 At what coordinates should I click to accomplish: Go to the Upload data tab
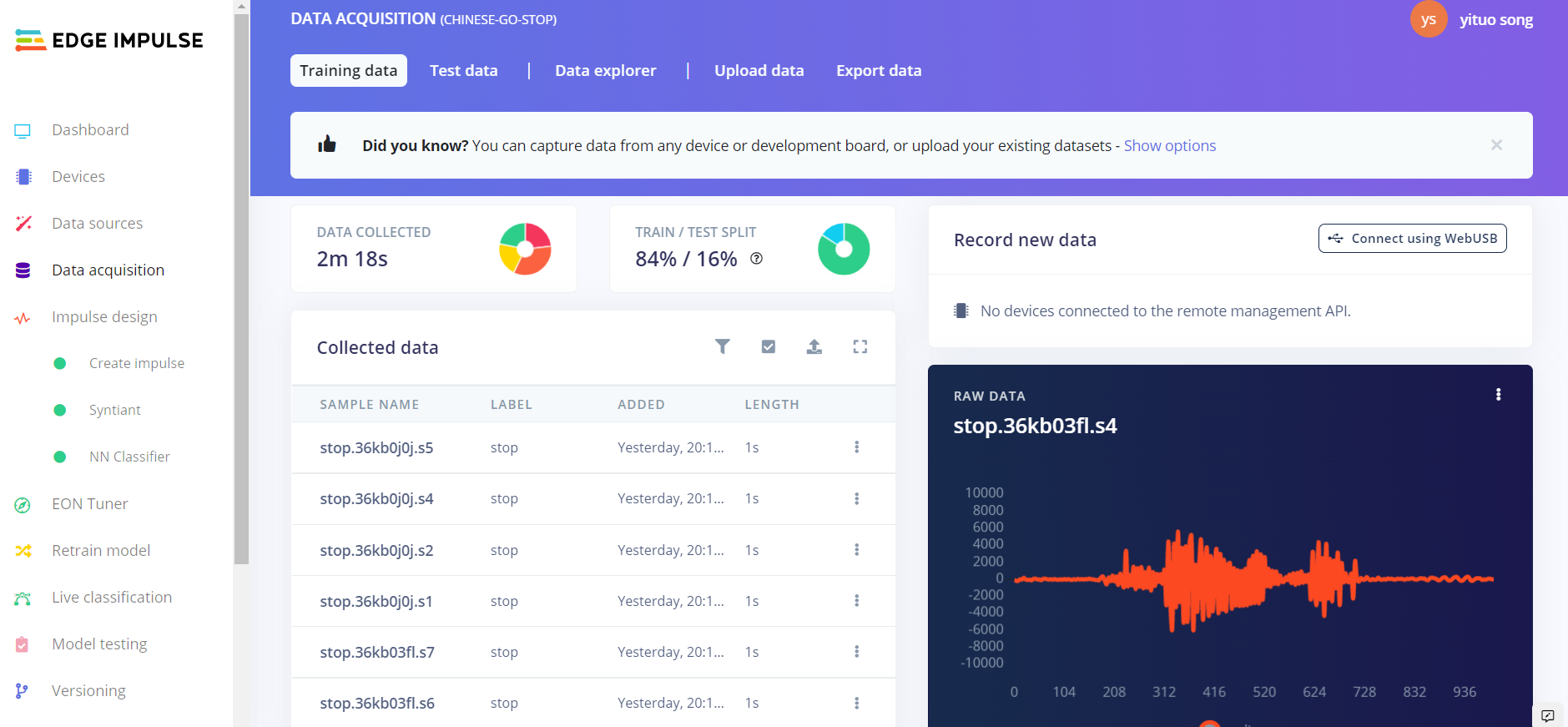(x=759, y=71)
